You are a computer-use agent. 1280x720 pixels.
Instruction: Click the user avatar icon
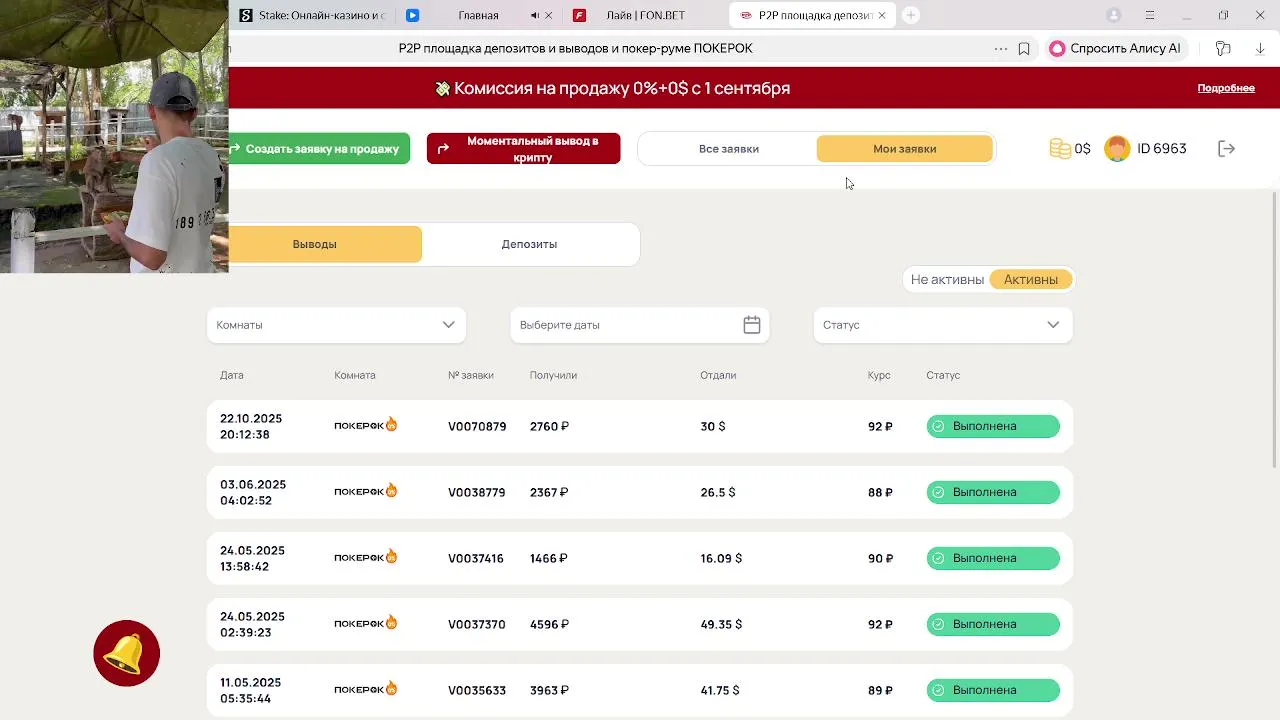coord(1117,149)
